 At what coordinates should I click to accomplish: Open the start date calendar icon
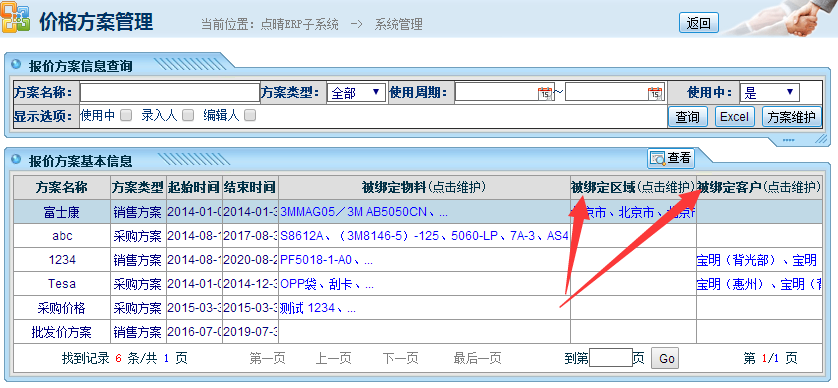[545, 93]
